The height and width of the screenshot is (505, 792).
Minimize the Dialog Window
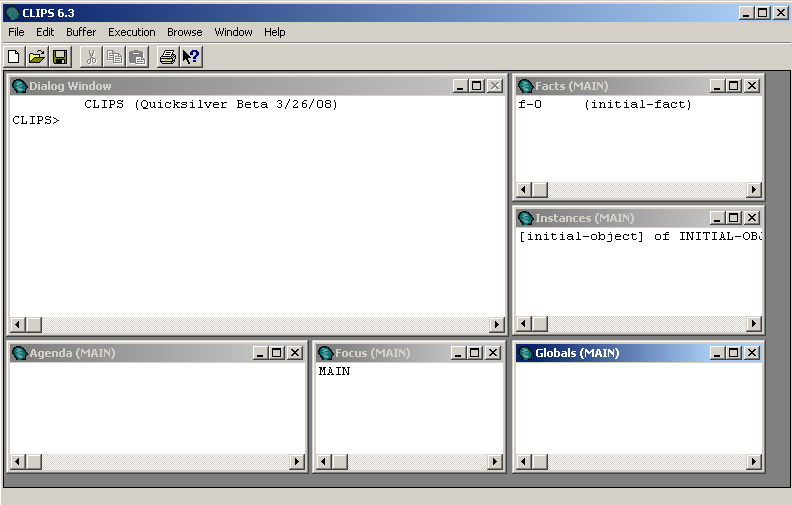460,86
